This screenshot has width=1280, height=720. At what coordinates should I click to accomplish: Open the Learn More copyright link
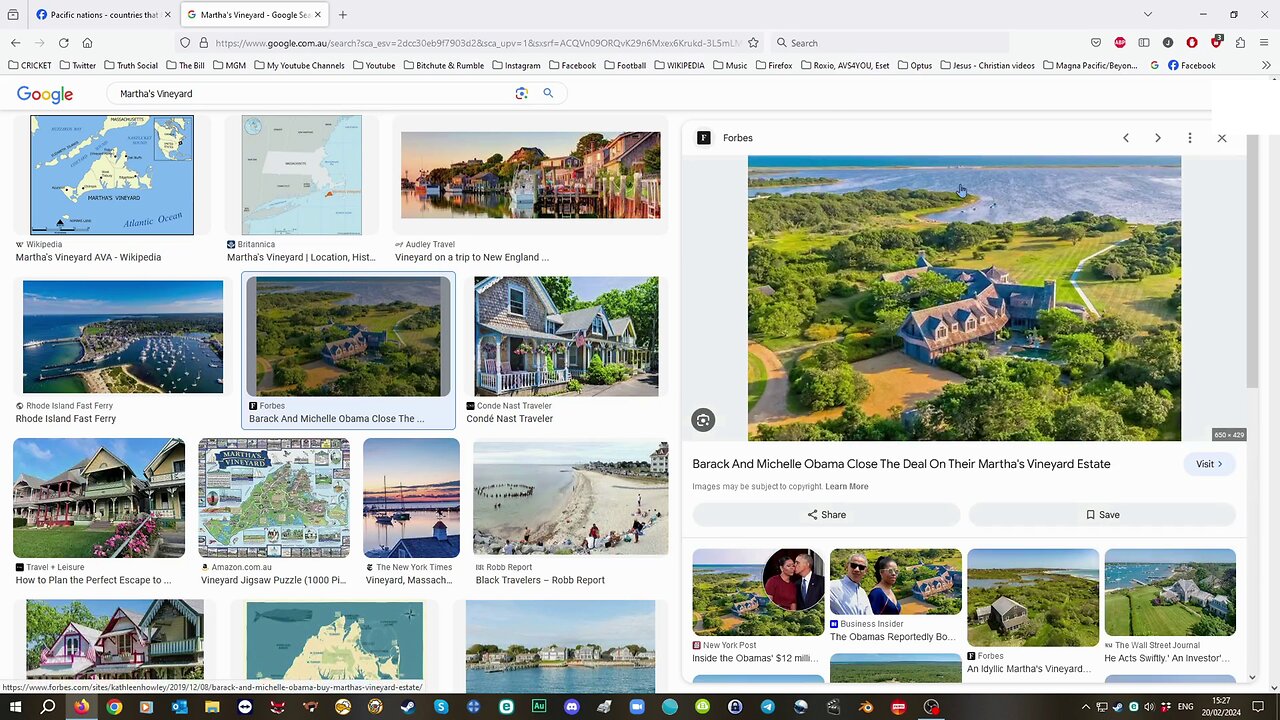point(847,487)
